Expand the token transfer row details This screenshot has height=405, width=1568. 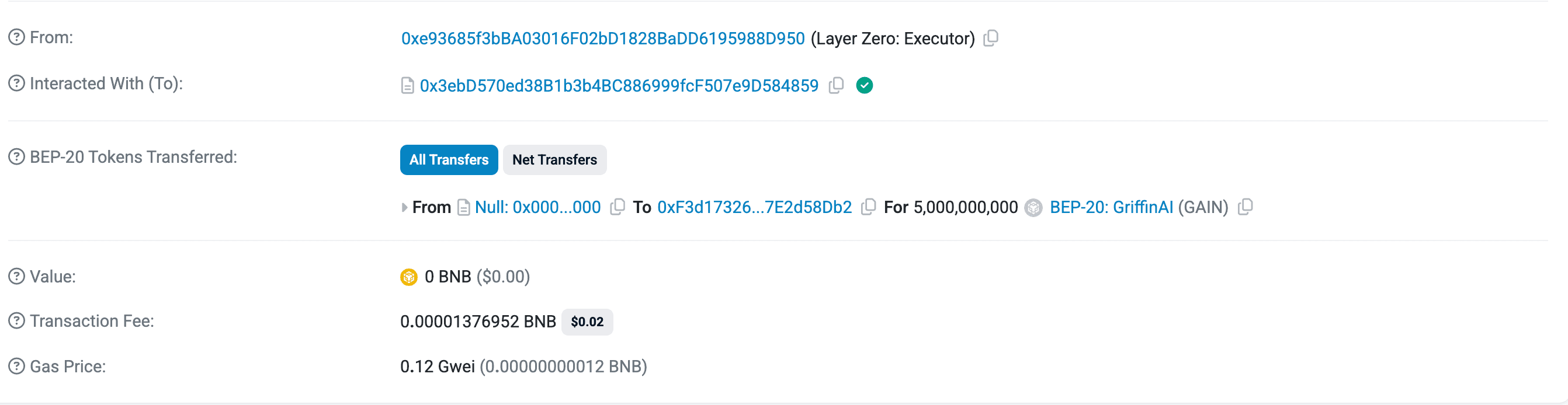pos(404,207)
